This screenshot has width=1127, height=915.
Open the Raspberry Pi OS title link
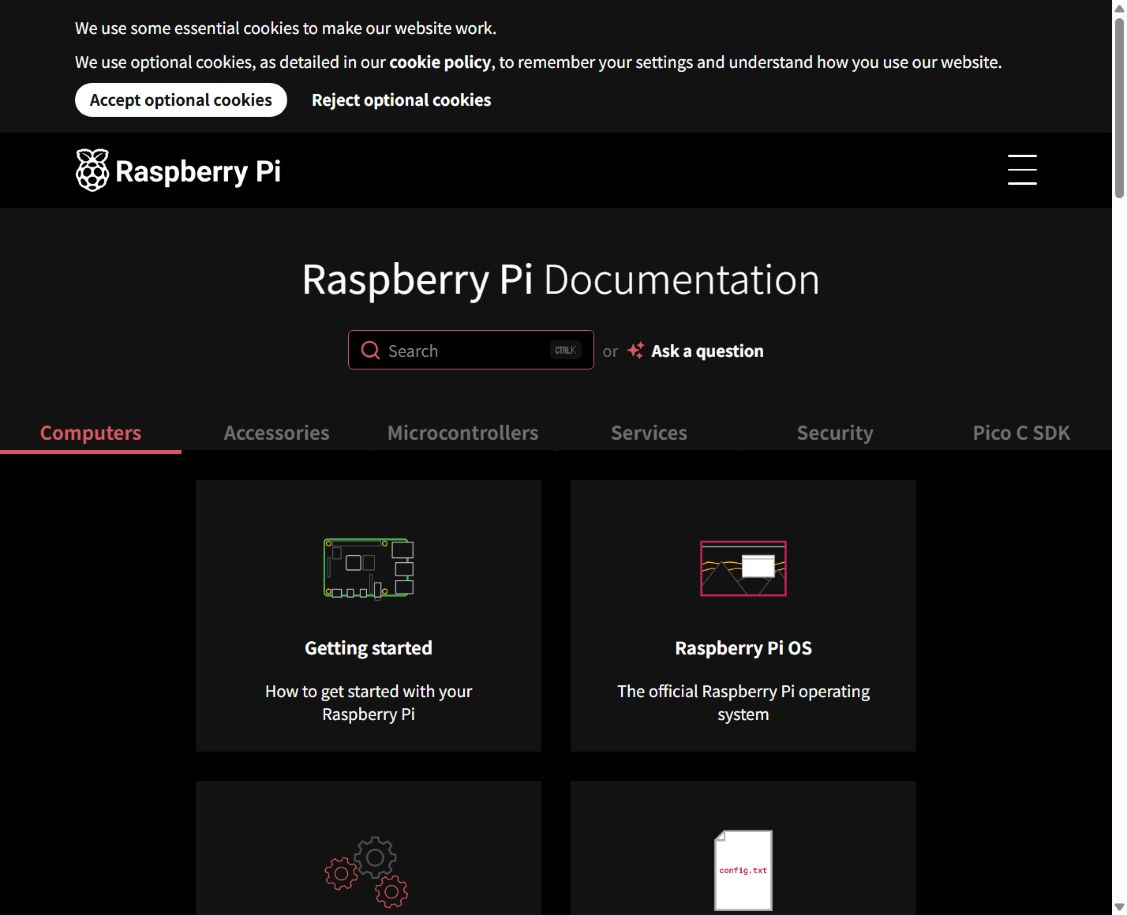click(x=743, y=648)
